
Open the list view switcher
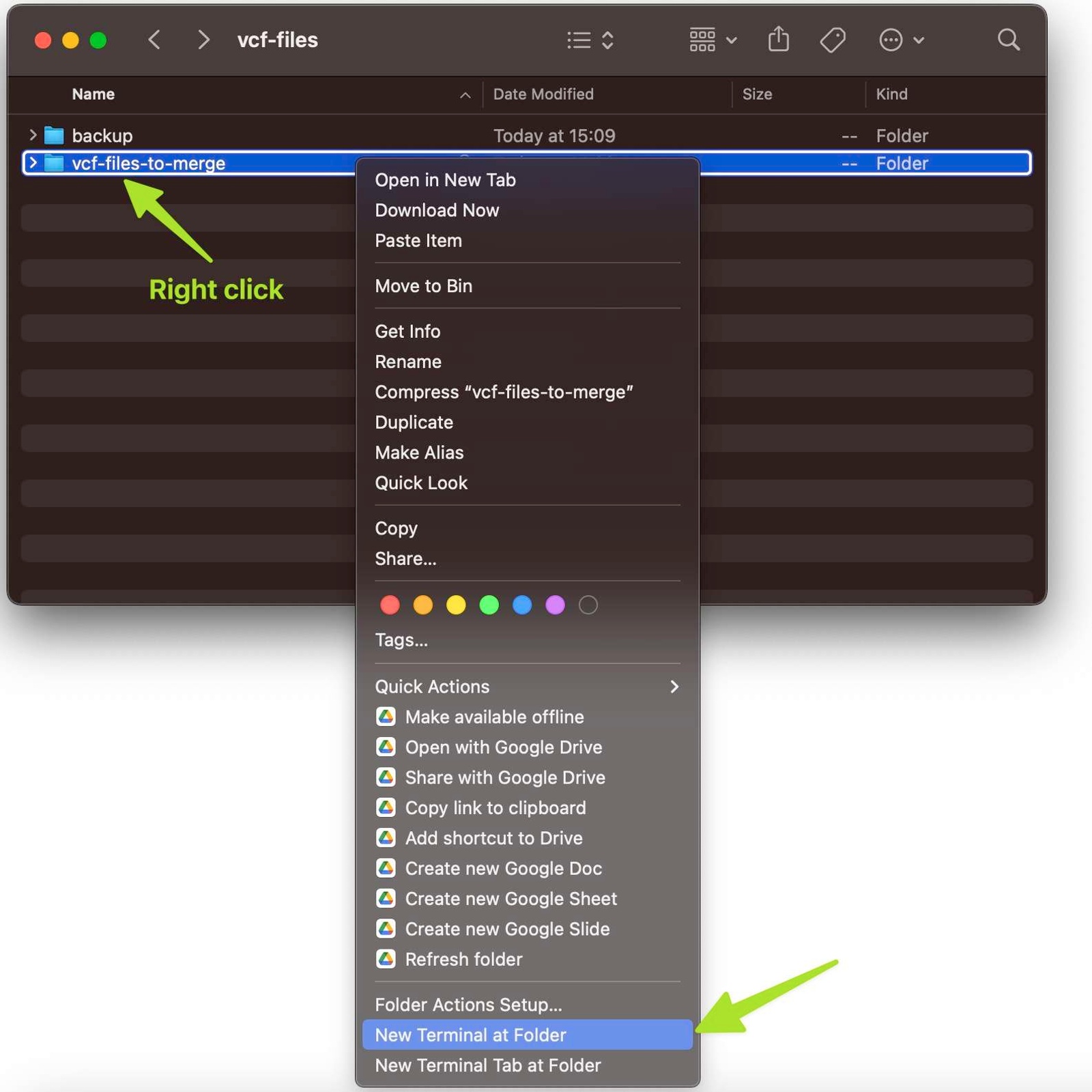[x=590, y=40]
